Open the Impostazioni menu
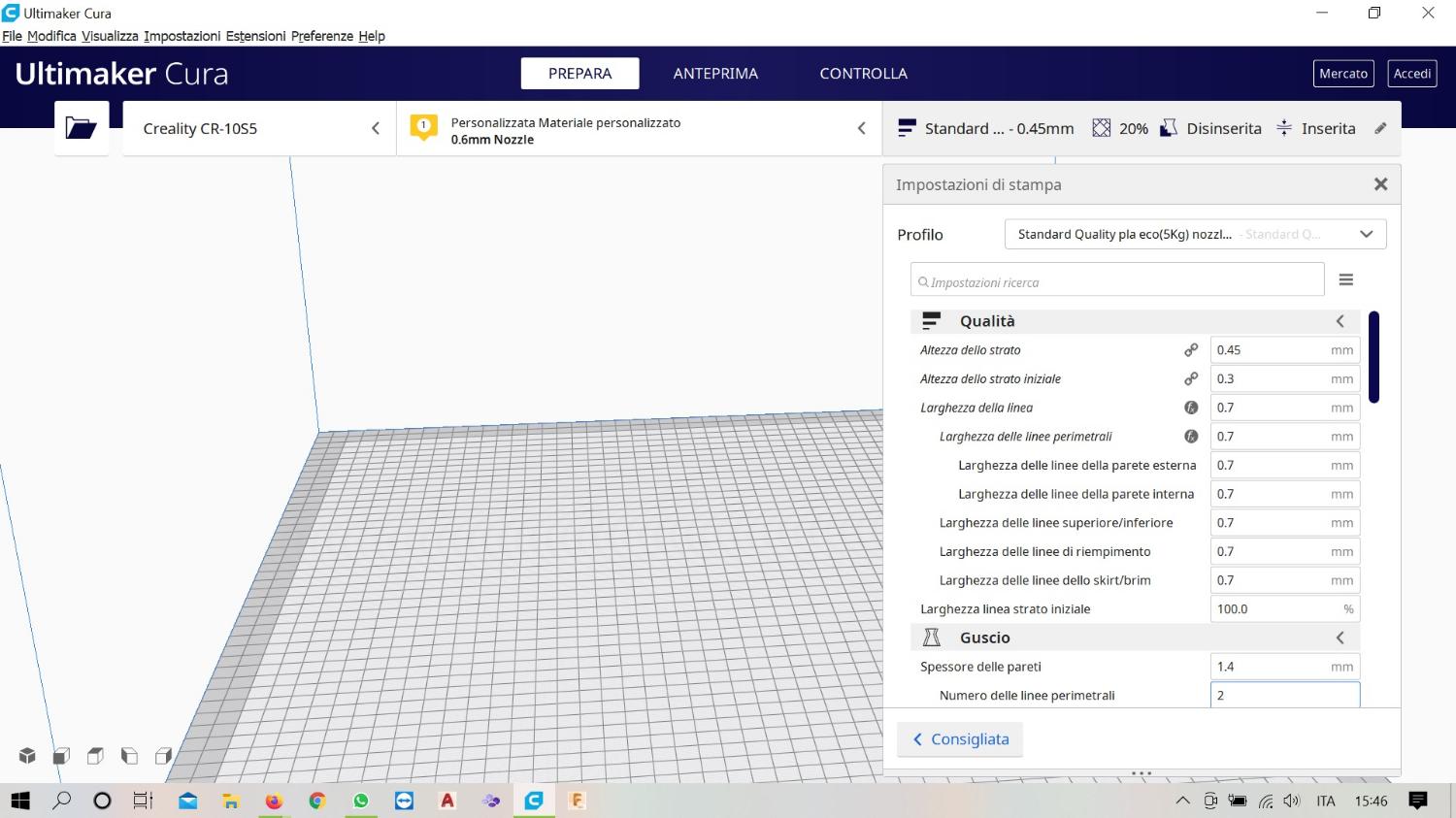The image size is (1456, 818). coord(182,36)
